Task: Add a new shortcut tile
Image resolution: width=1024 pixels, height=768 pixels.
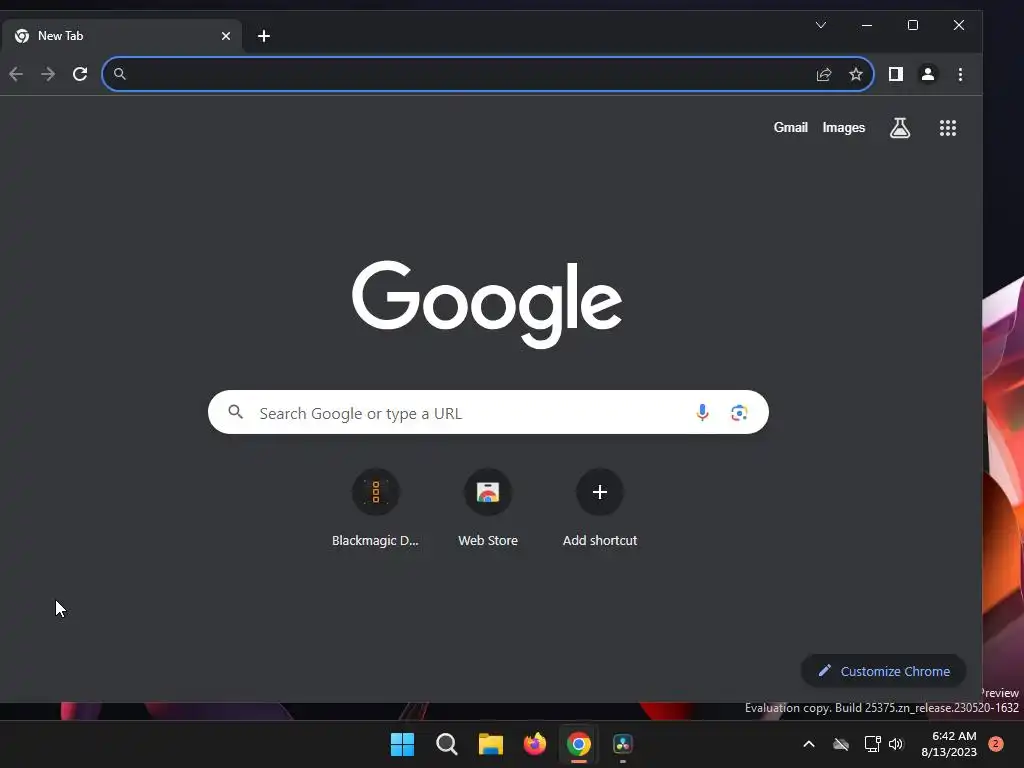Action: coord(600,508)
